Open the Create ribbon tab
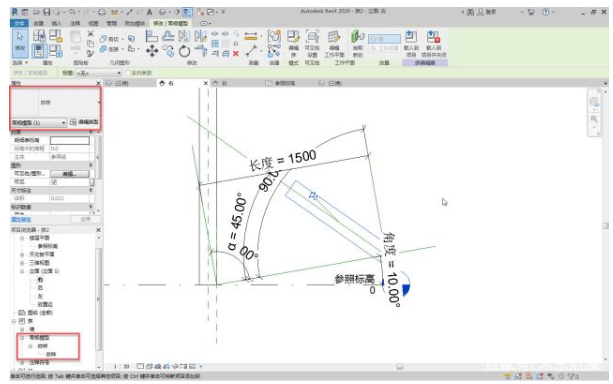 [38, 23]
